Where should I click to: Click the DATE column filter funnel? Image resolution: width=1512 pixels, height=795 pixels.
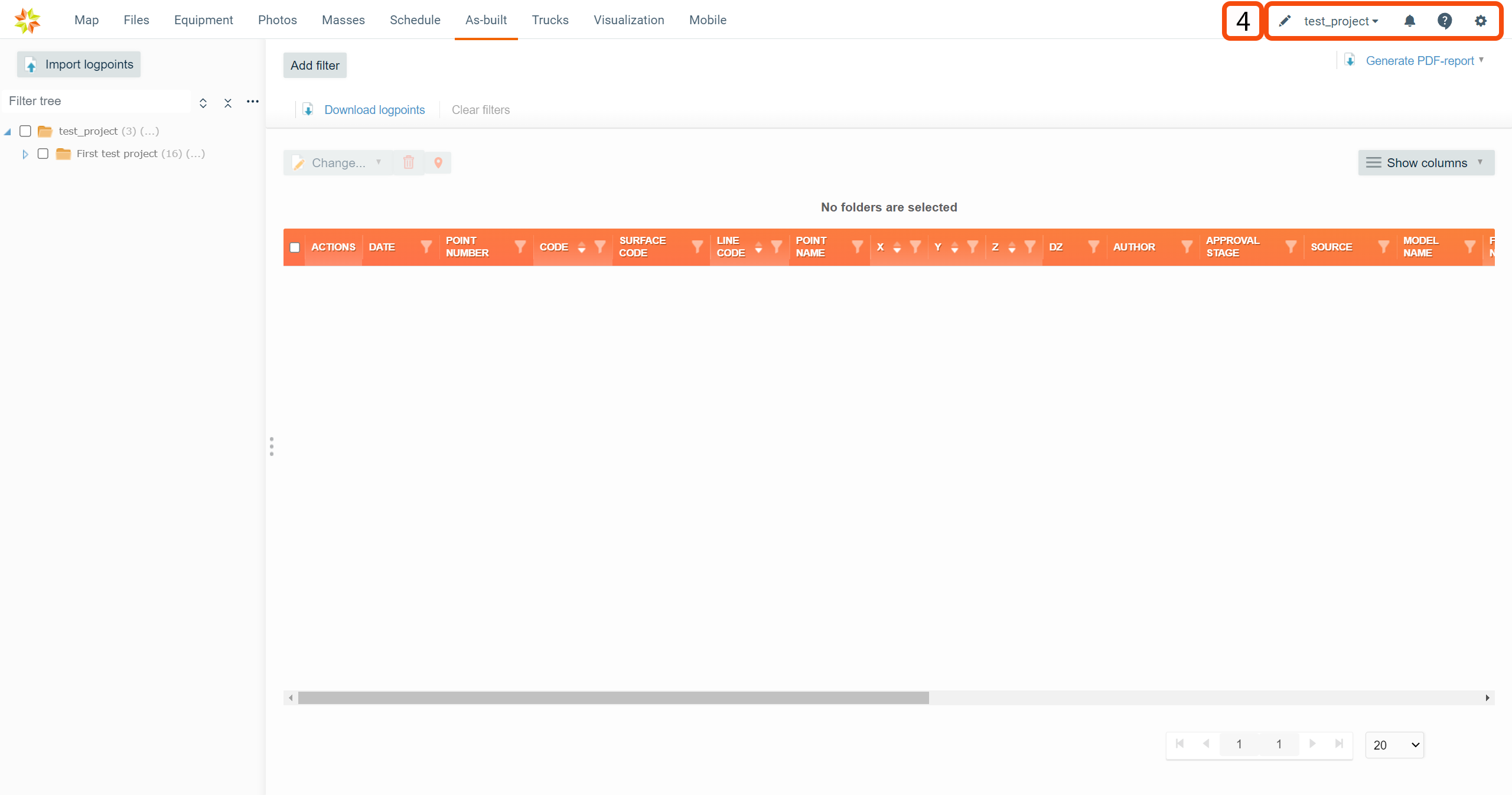(x=426, y=247)
